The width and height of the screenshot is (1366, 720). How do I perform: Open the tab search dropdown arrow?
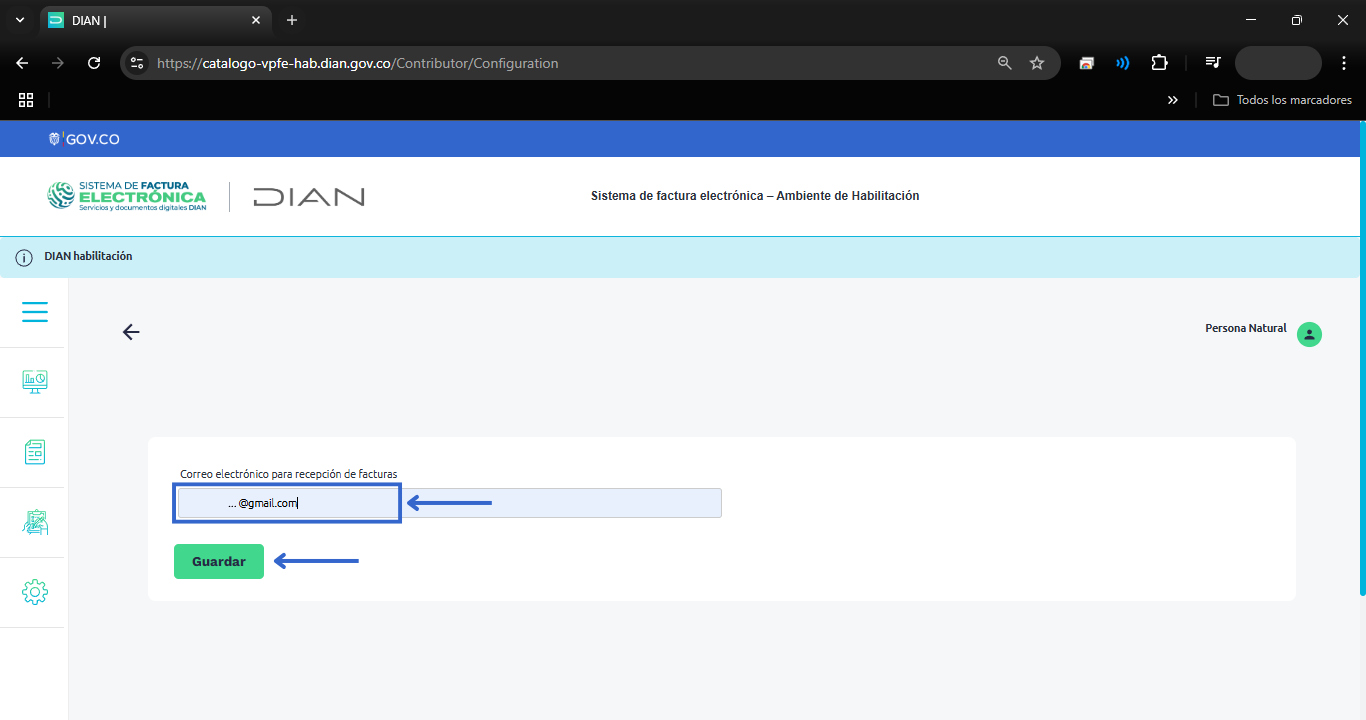click(20, 20)
